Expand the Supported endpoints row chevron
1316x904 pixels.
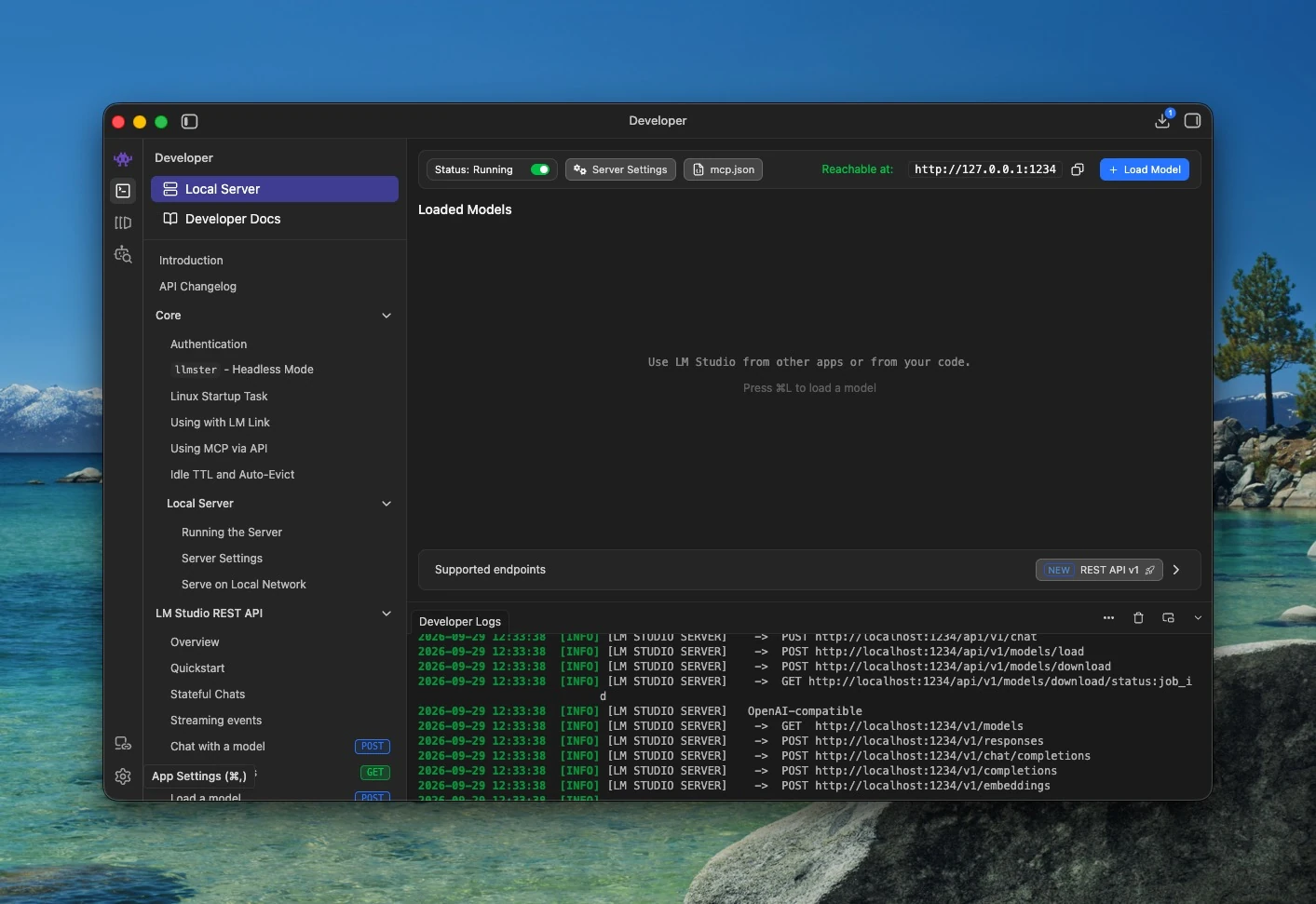coord(1176,570)
